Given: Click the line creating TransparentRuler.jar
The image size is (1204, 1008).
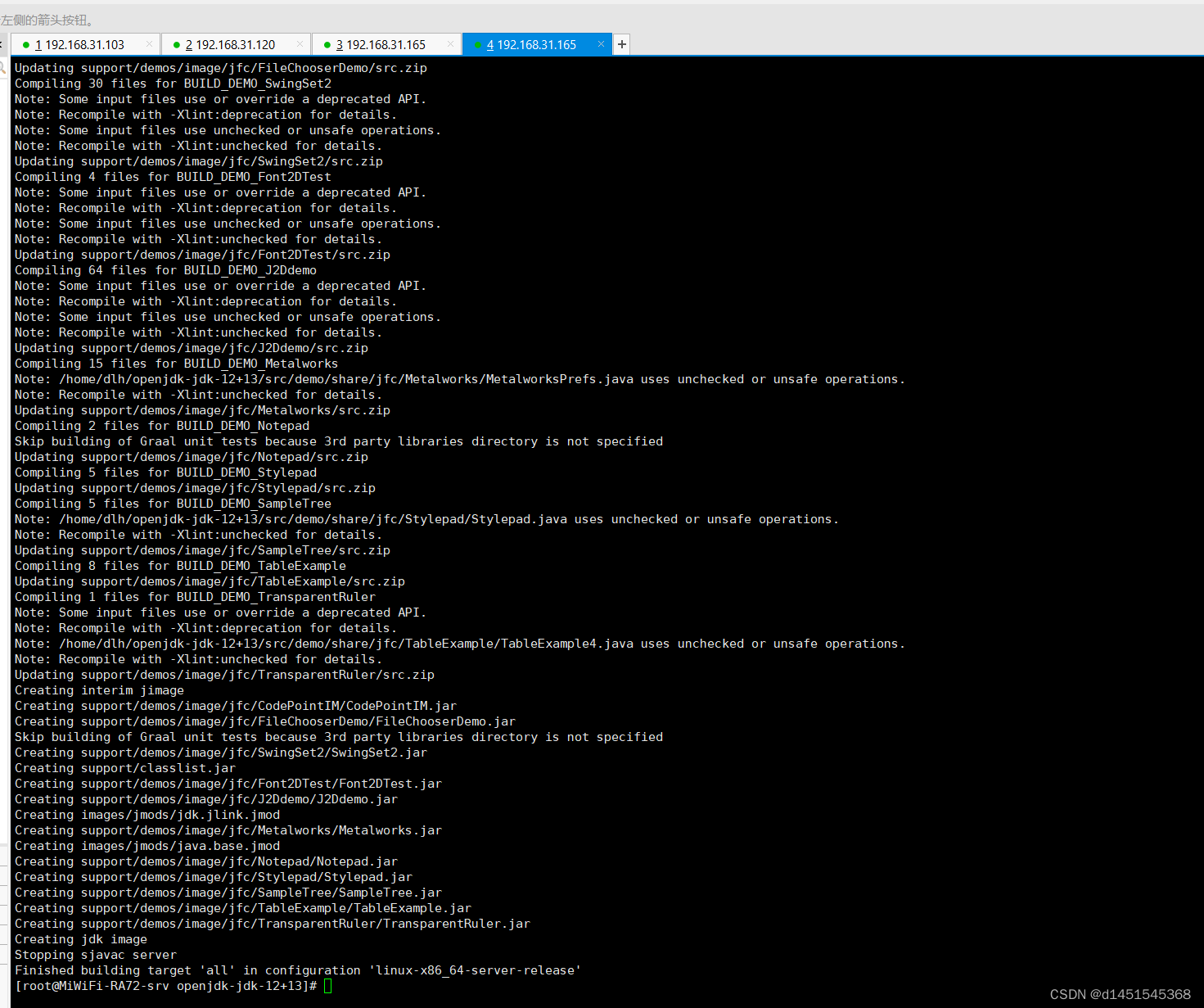Looking at the screenshot, I should pyautogui.click(x=273, y=924).
